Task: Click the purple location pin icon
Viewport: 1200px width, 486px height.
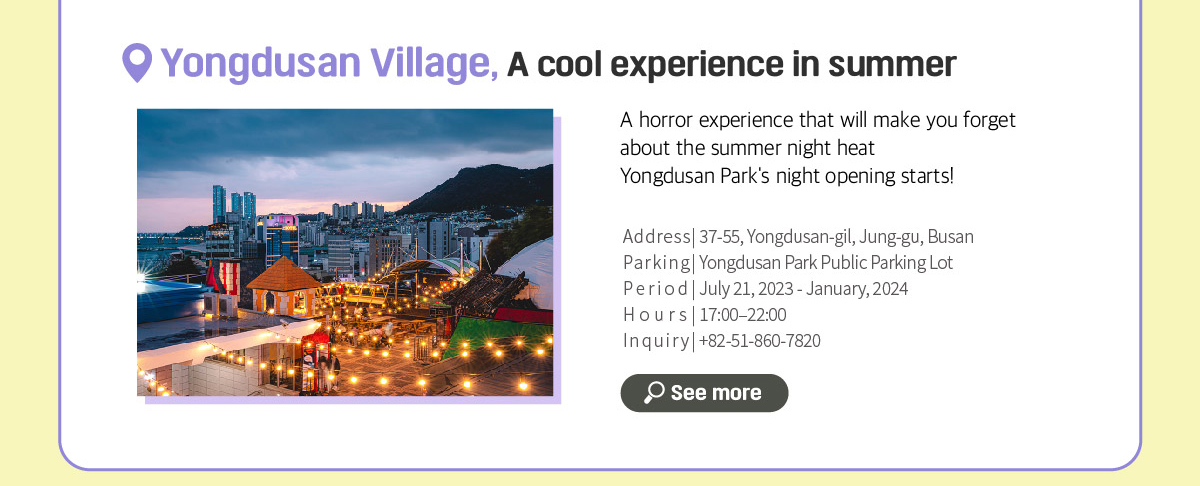Action: coord(137,63)
